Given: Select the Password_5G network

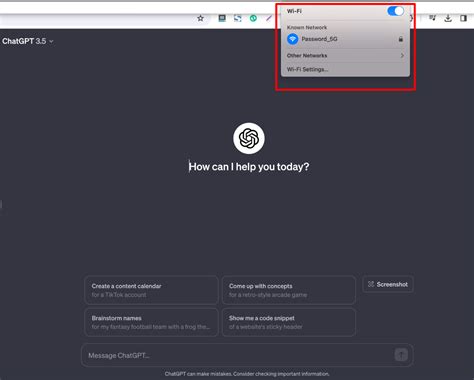Looking at the screenshot, I should coord(345,39).
